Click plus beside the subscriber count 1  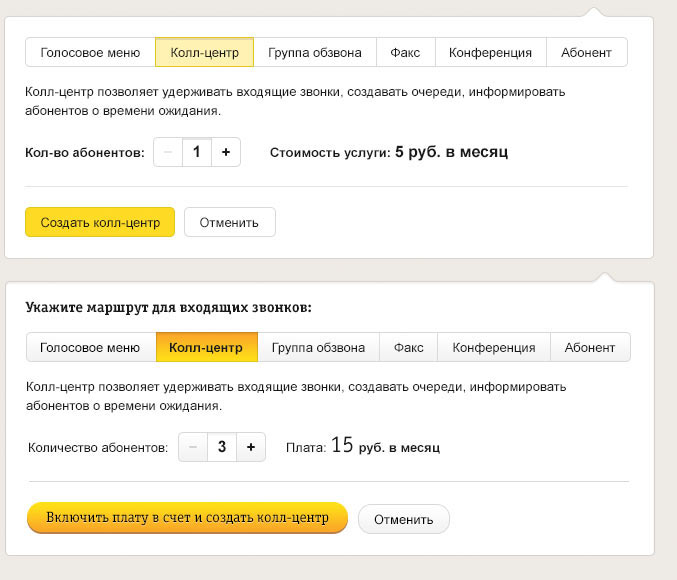click(x=226, y=152)
